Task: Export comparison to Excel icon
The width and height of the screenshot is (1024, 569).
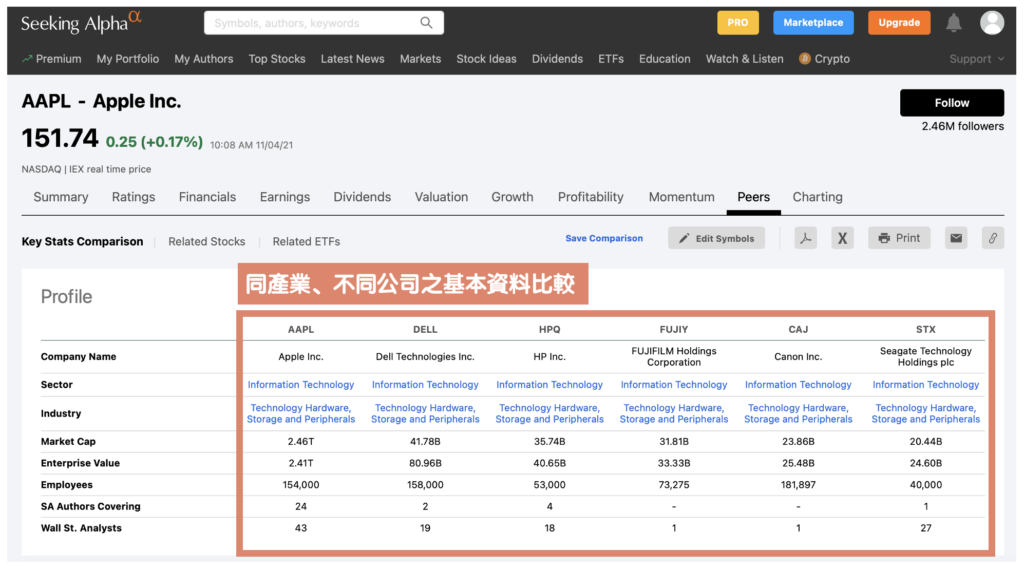Action: click(842, 238)
